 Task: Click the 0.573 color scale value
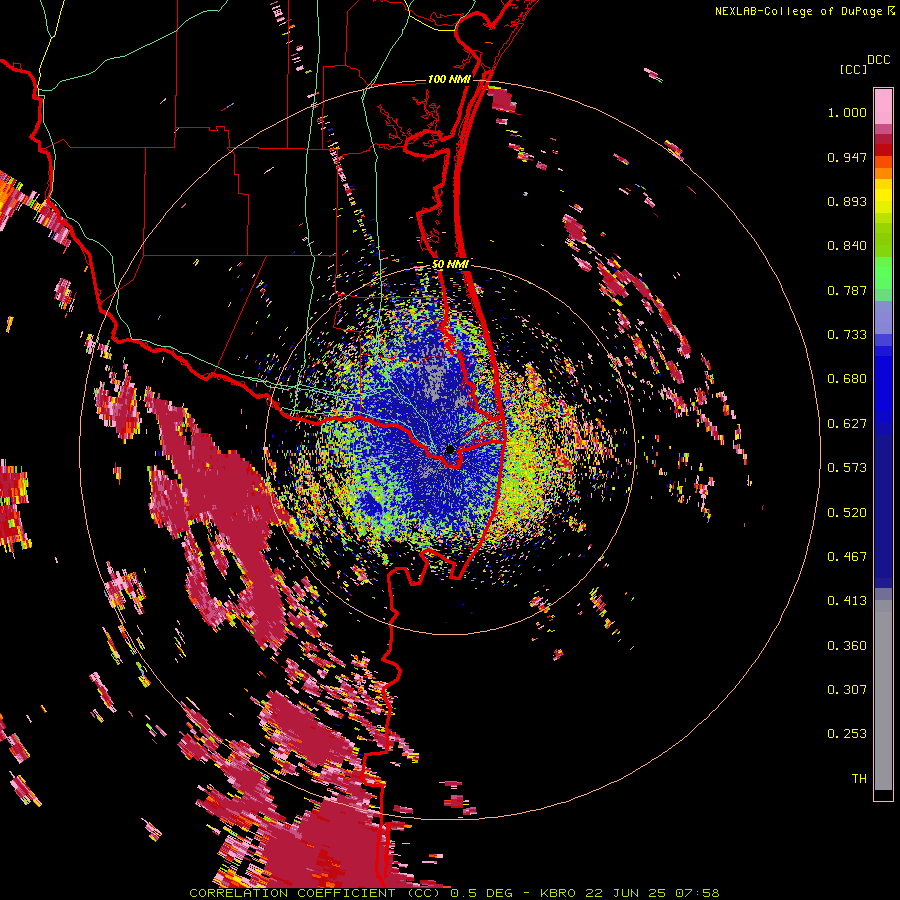coord(847,468)
